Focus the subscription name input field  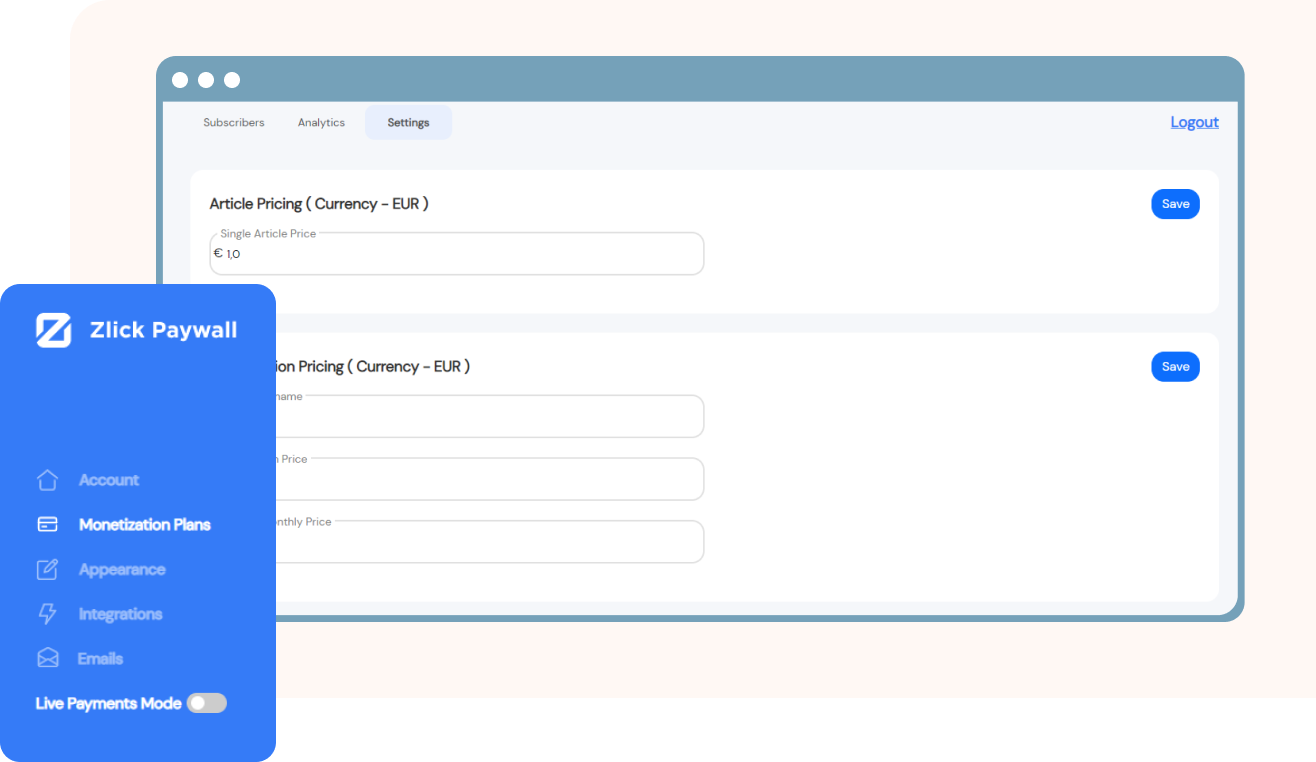[490, 417]
